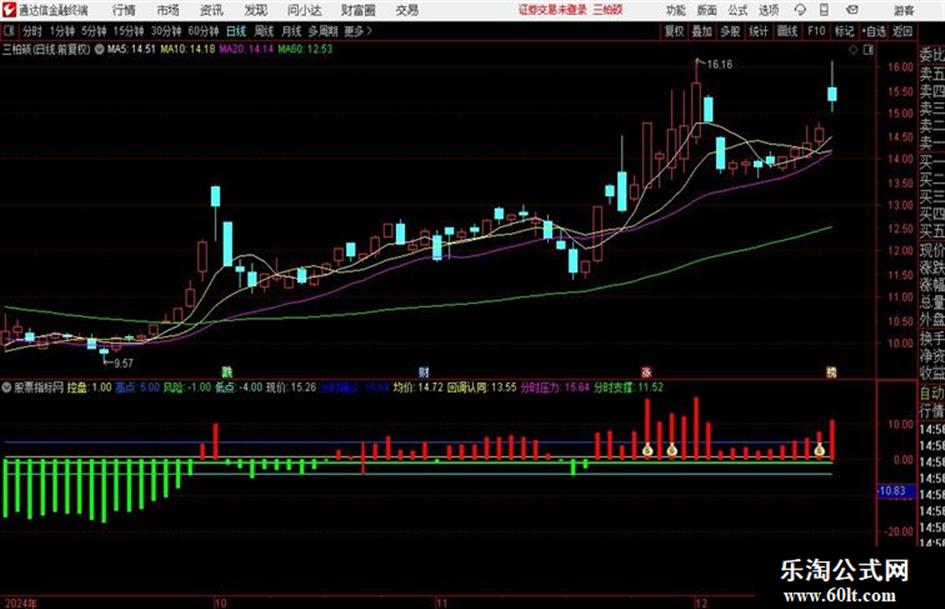Switch to the 5分钟 period tab
This screenshot has width=945, height=609.
[x=94, y=31]
